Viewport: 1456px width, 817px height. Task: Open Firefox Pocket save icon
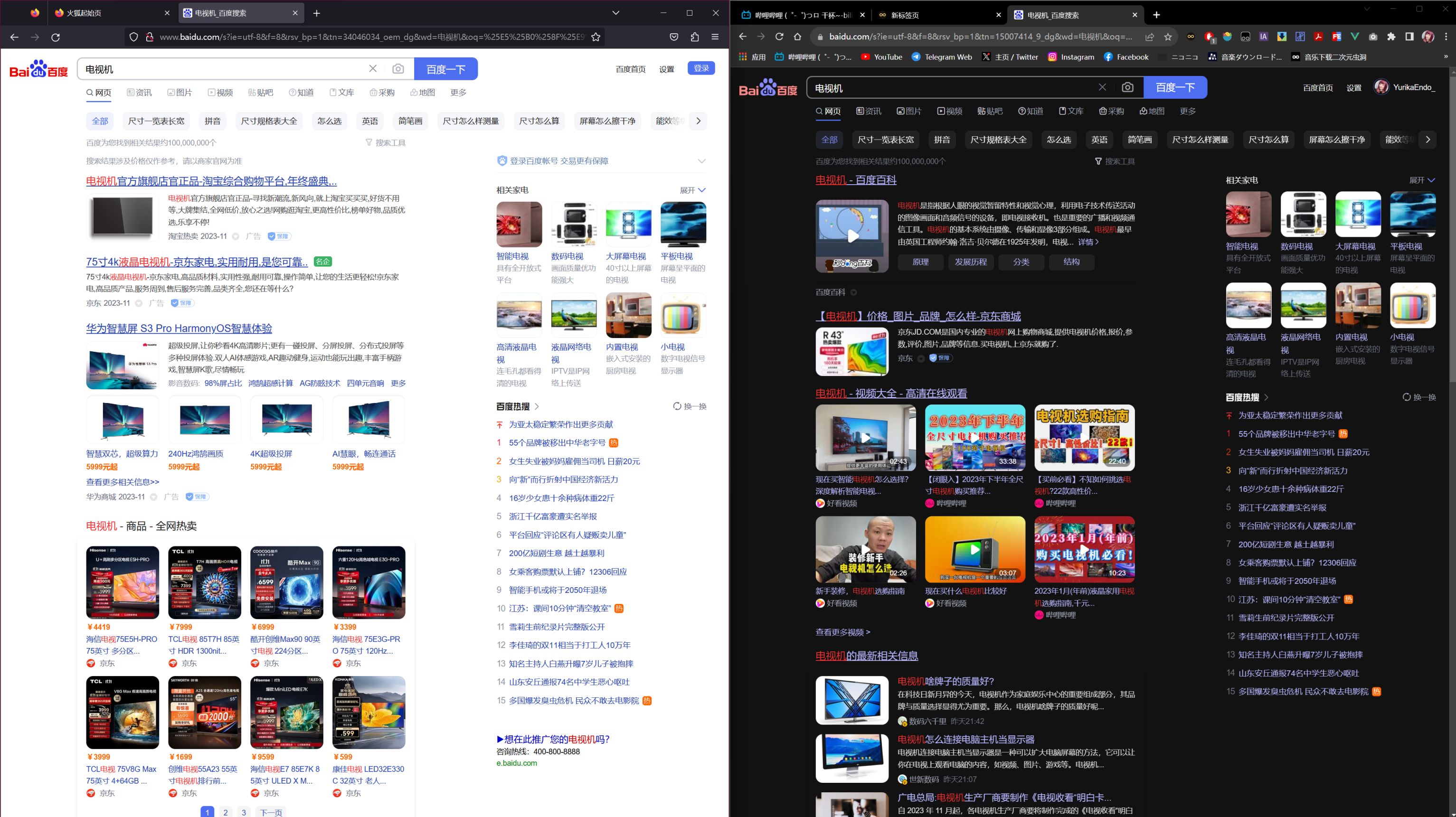(x=674, y=38)
